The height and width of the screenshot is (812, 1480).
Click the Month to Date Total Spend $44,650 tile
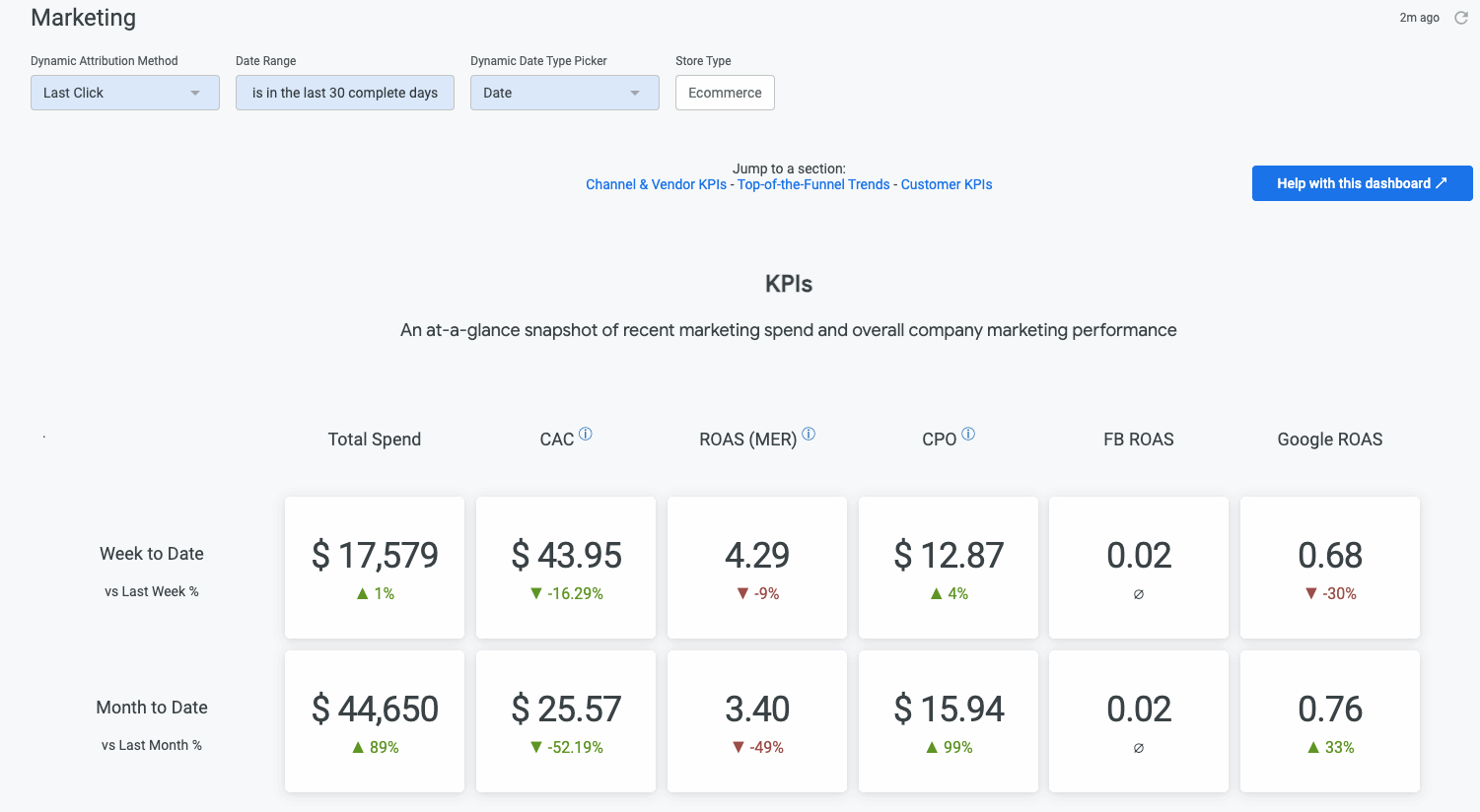pyautogui.click(x=375, y=720)
